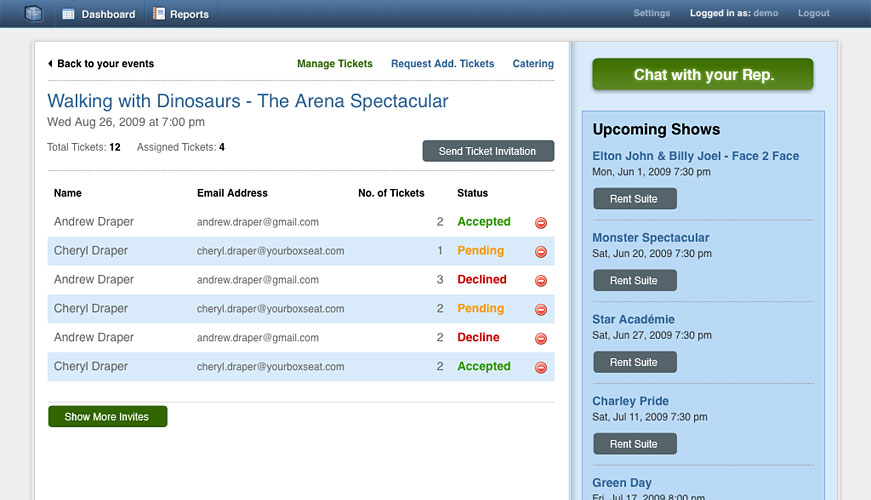Click the Reports notebook icon
Screen dimensions: 871x500
coord(159,14)
